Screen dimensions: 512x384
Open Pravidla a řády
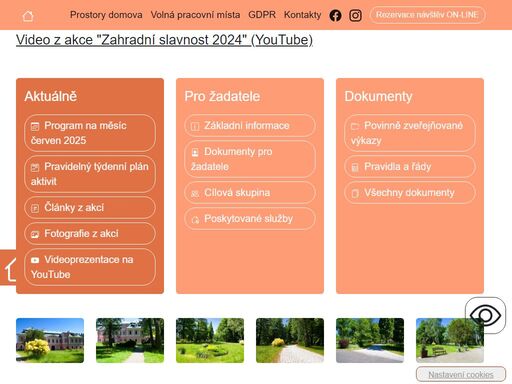[x=410, y=166]
